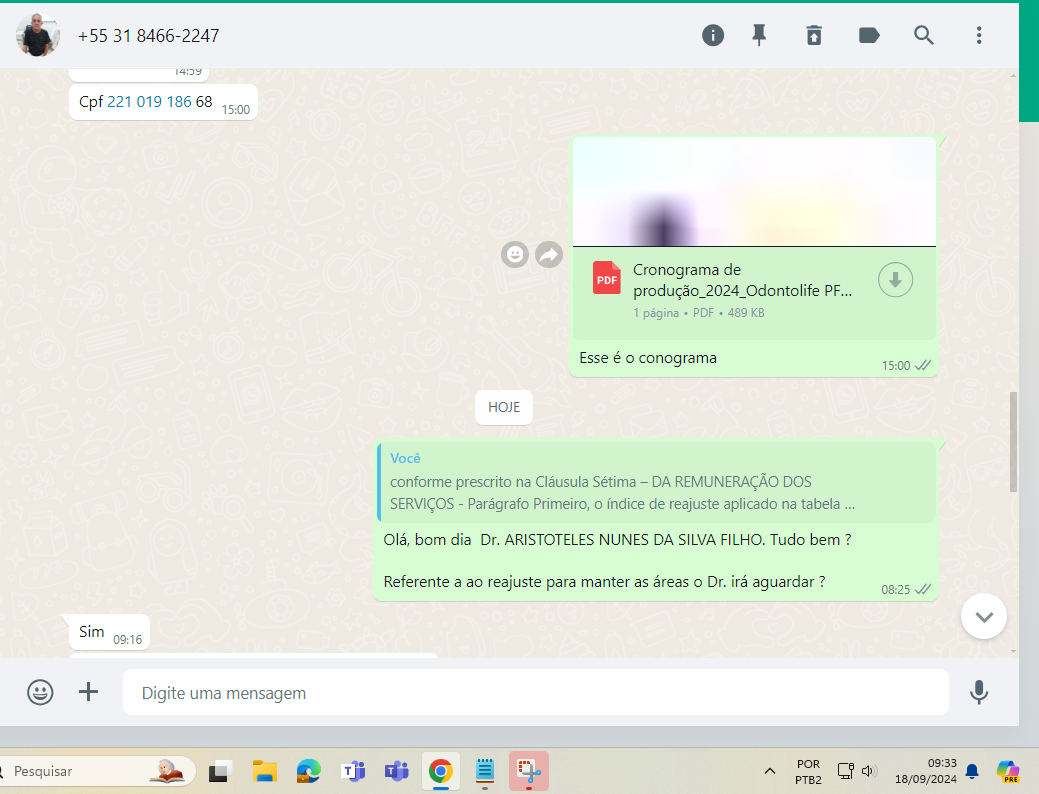Pin this chat with the pin icon
Screen dimensions: 1039x794
click(759, 35)
